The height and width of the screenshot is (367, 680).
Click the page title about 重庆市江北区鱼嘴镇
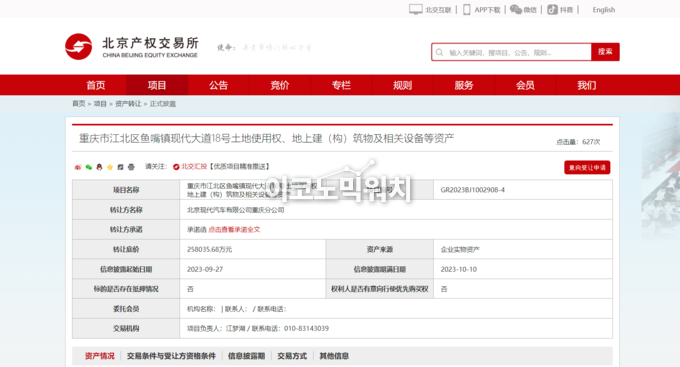(x=266, y=138)
